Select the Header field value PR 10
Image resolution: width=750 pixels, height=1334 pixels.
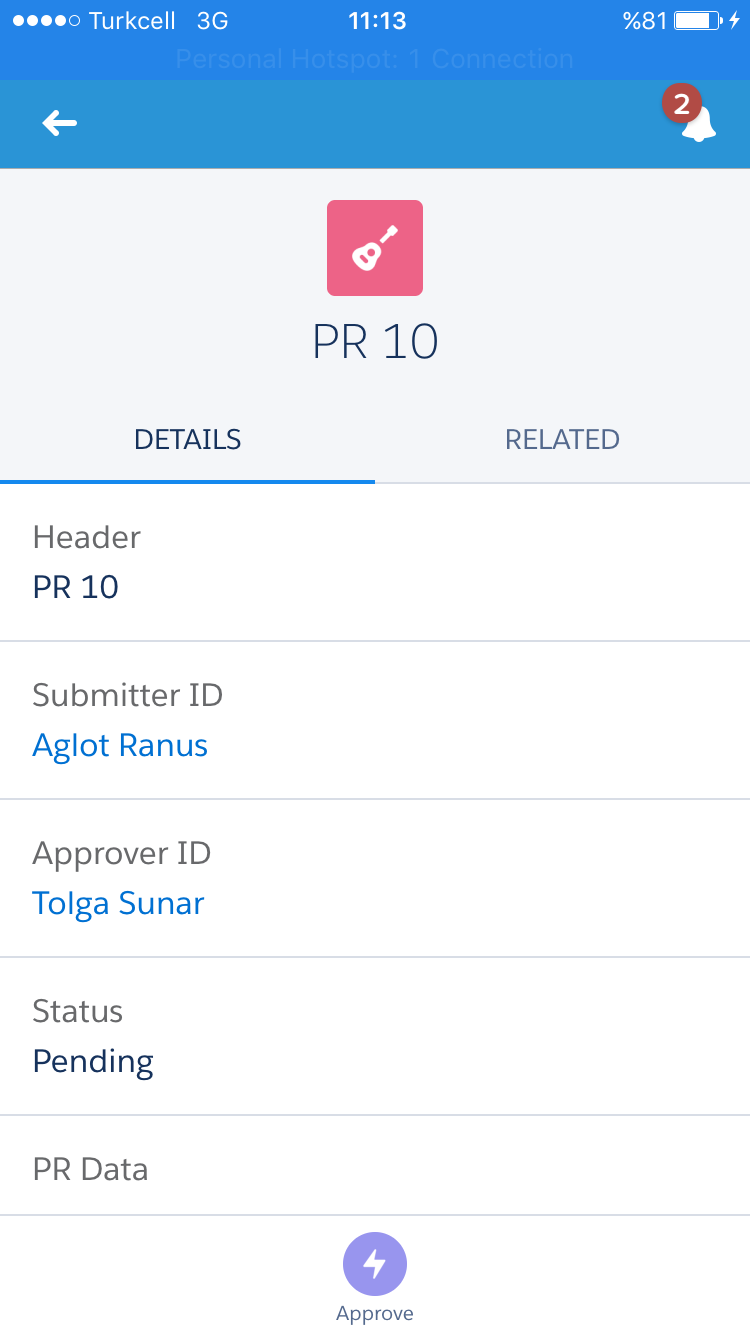[x=76, y=587]
